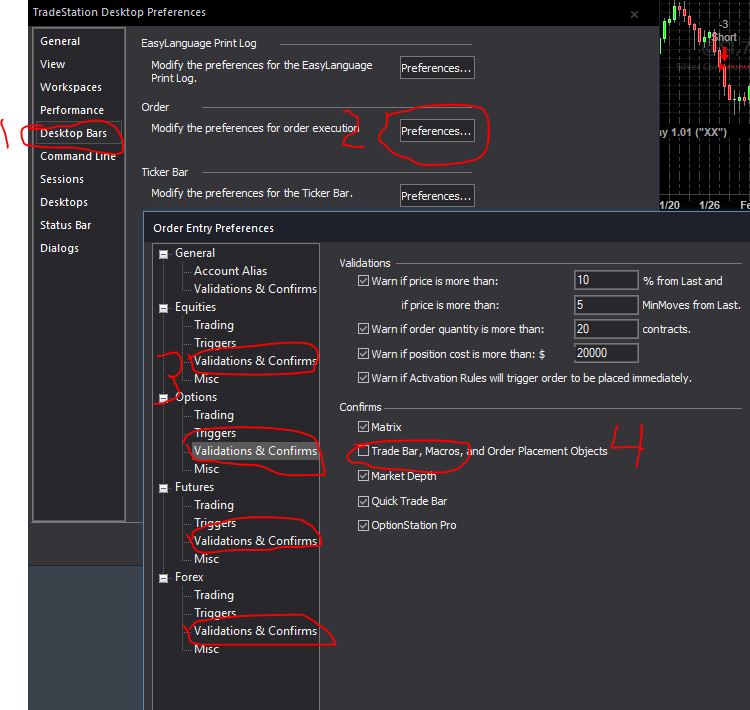Open EasyLanguage Print Log Preferences button

pyautogui.click(x=437, y=67)
